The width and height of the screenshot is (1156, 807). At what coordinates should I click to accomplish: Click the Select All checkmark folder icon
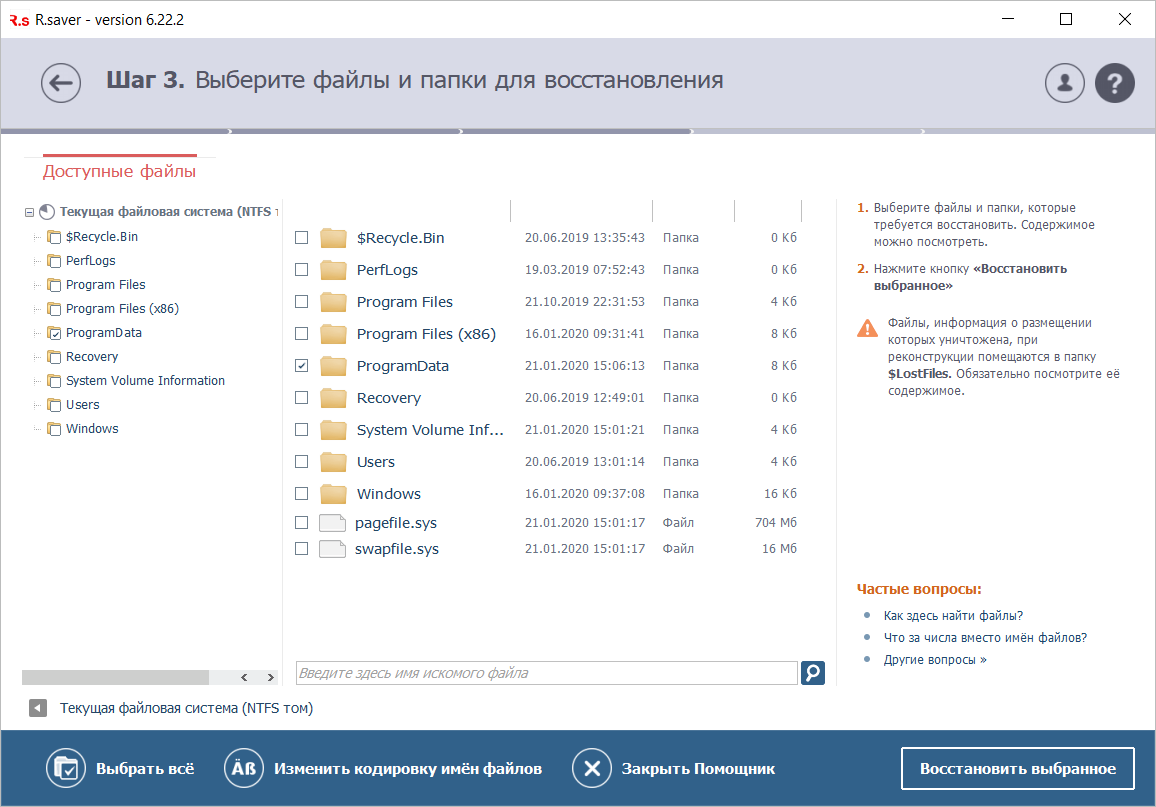[x=66, y=768]
